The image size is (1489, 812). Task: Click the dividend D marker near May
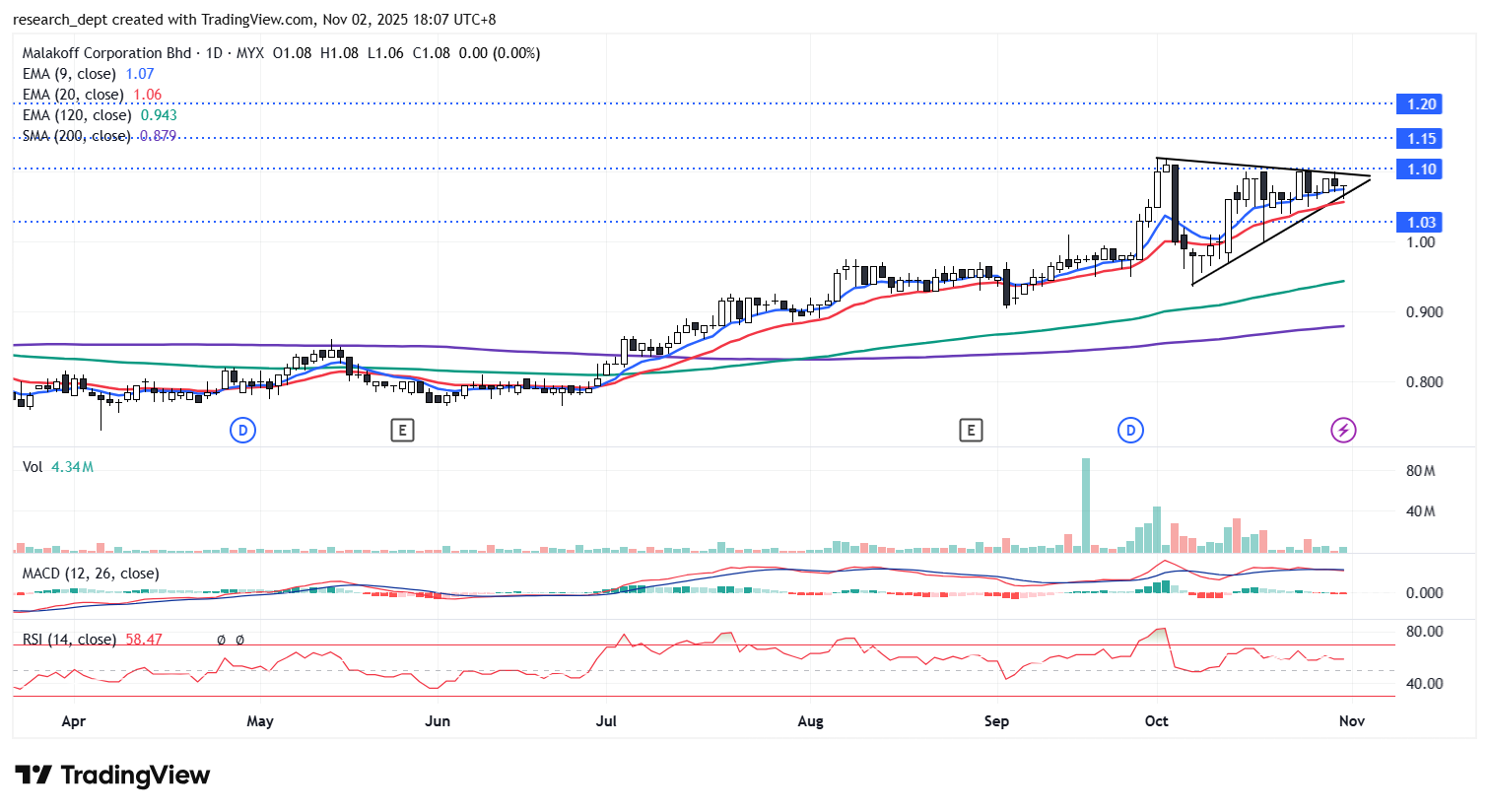(x=242, y=430)
